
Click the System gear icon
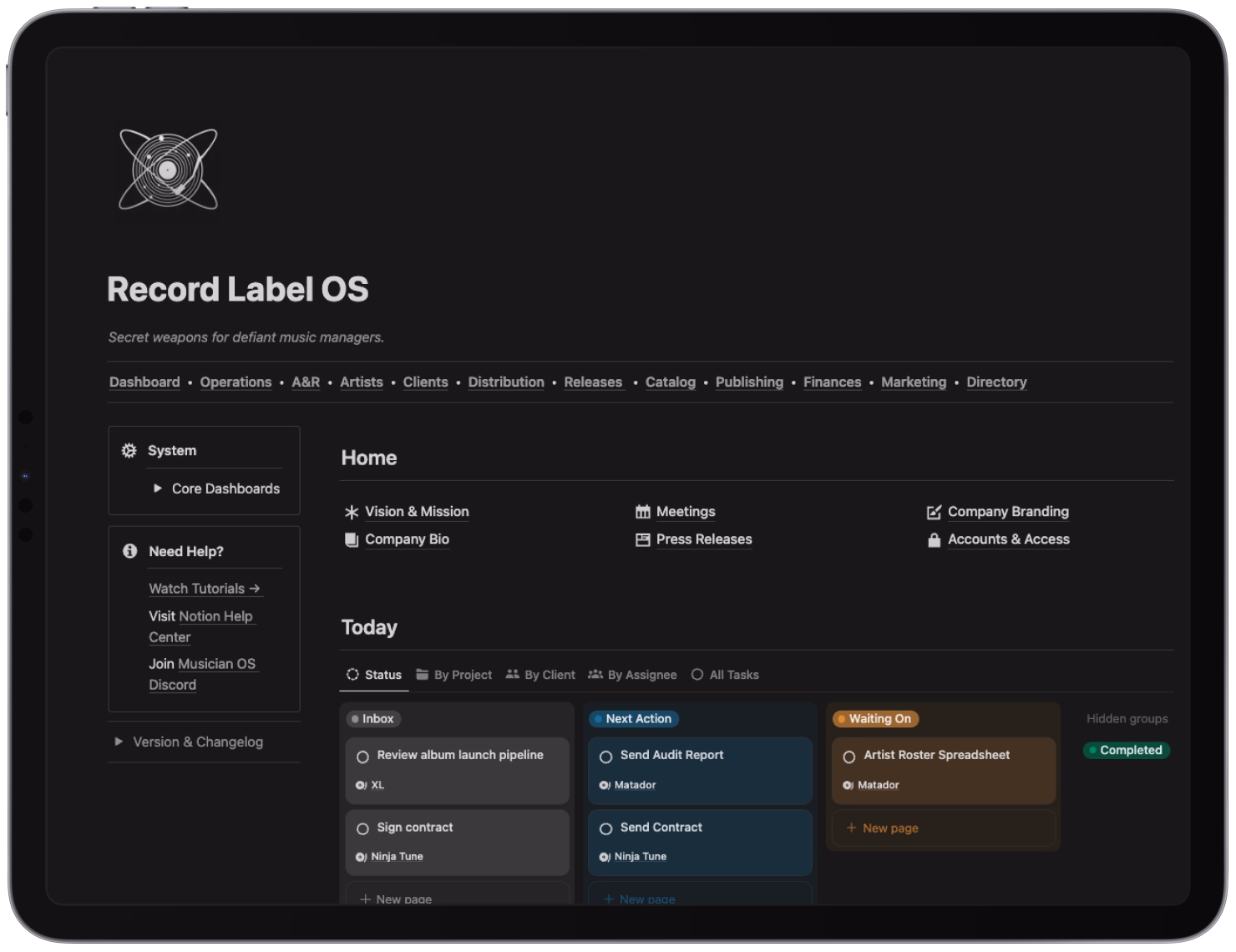(x=129, y=450)
